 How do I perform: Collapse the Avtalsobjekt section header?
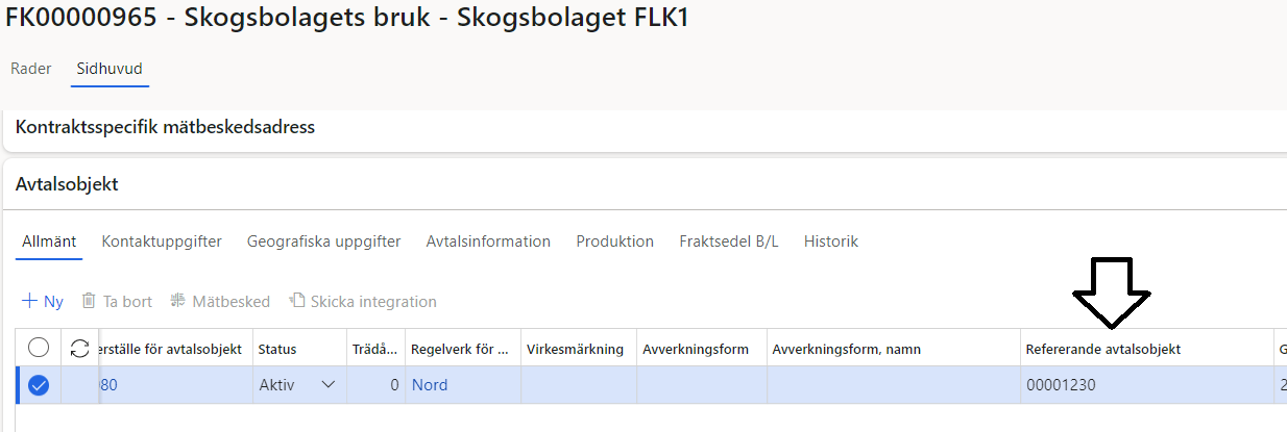(x=67, y=183)
